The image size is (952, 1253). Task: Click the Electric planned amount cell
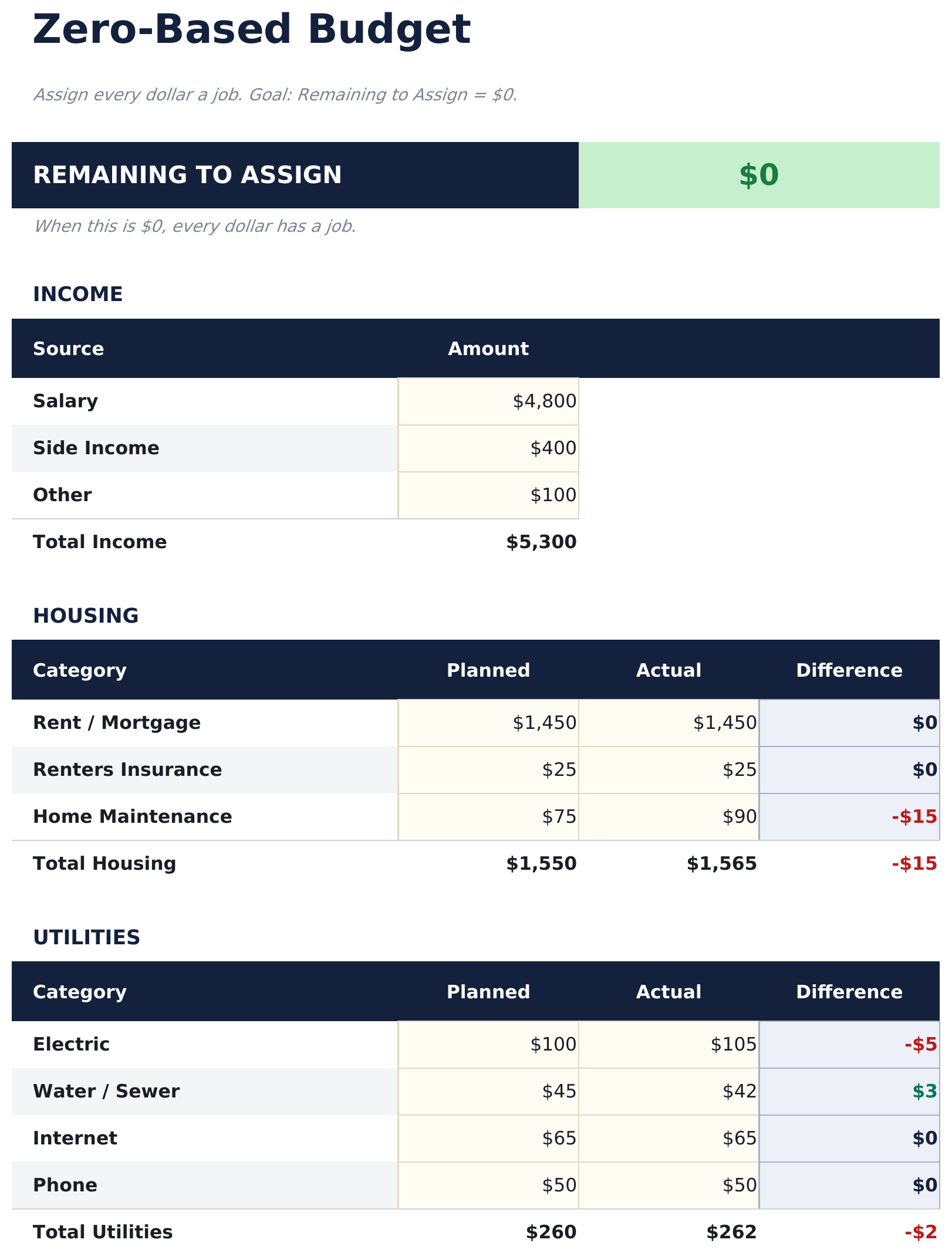pyautogui.click(x=488, y=1045)
